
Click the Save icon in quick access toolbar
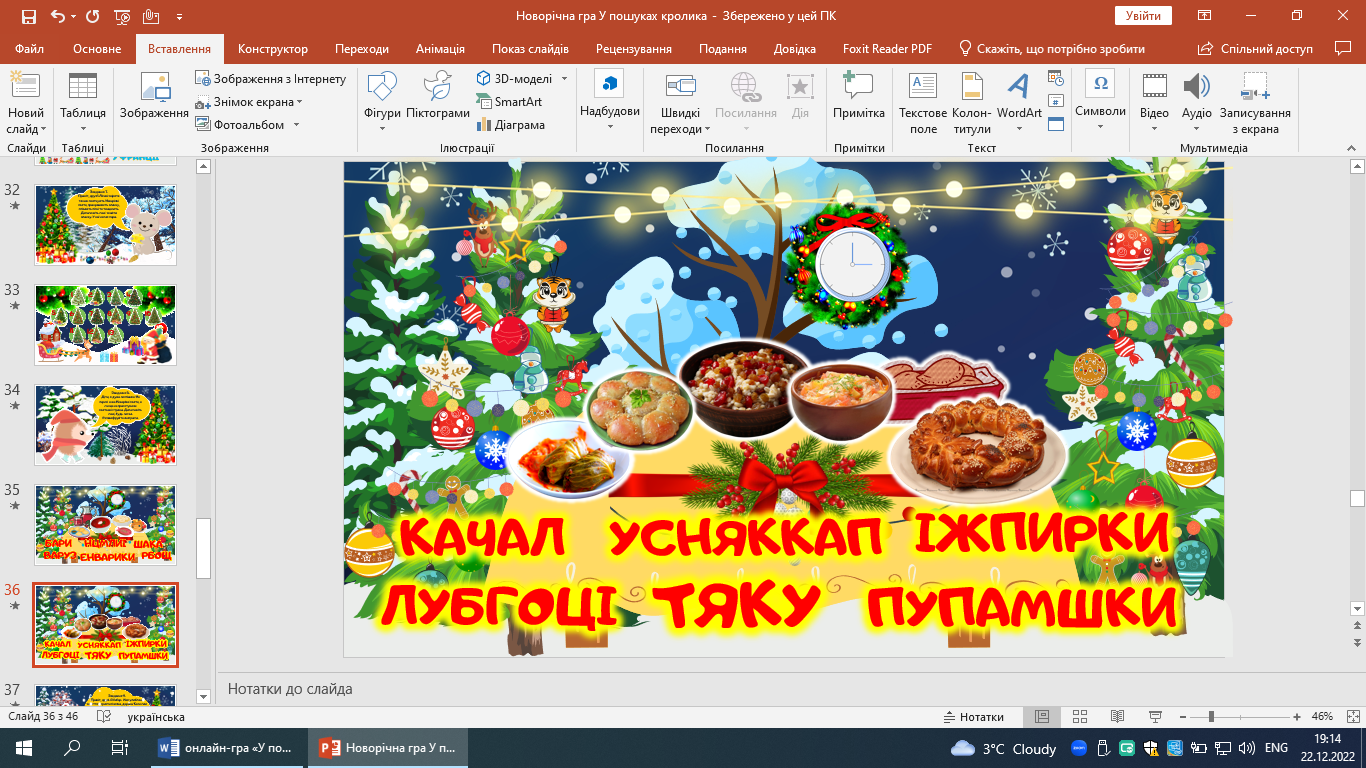[x=28, y=16]
